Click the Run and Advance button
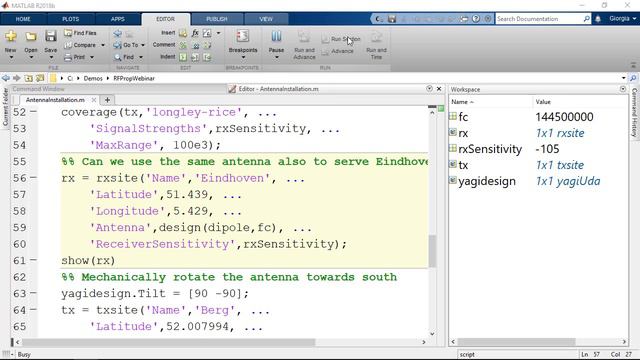This screenshot has height=360, width=640. coord(304,45)
